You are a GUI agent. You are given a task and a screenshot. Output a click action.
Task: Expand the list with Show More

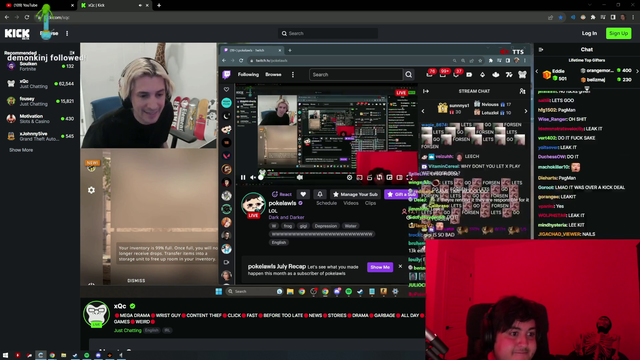pyautogui.click(x=21, y=150)
